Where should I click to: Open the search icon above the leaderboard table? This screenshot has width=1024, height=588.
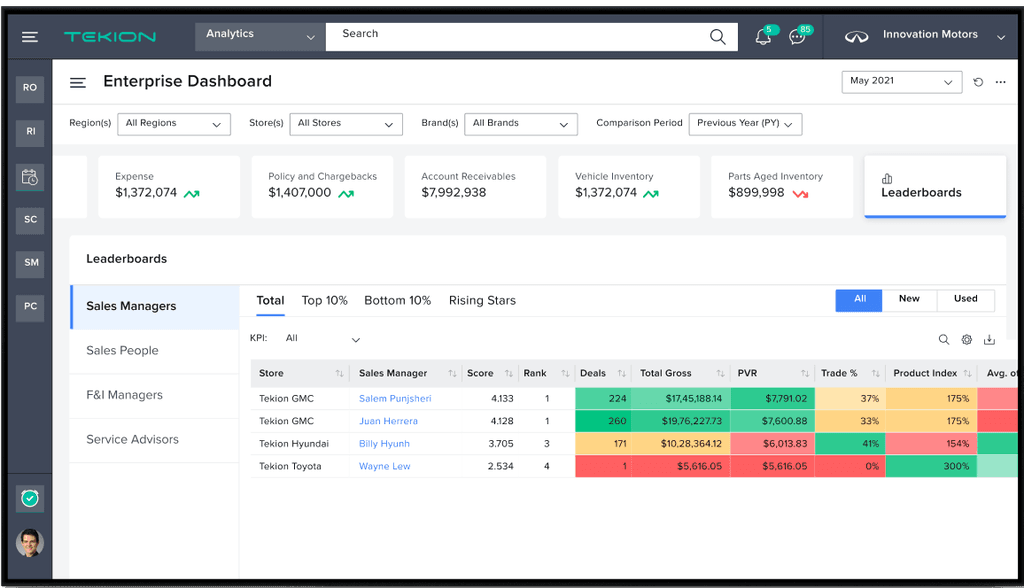tap(943, 340)
